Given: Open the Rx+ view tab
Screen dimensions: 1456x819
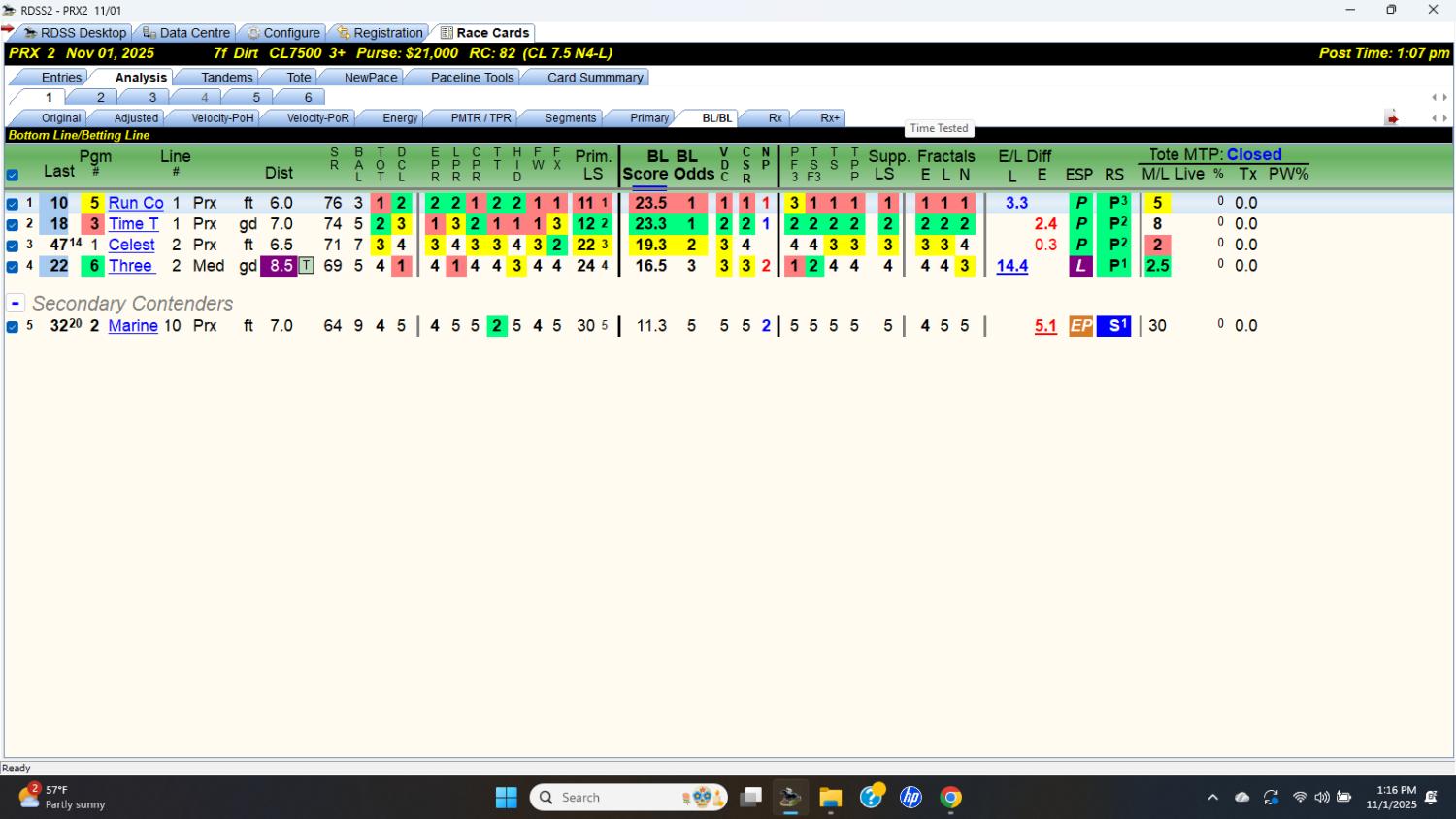Looking at the screenshot, I should pos(830,118).
